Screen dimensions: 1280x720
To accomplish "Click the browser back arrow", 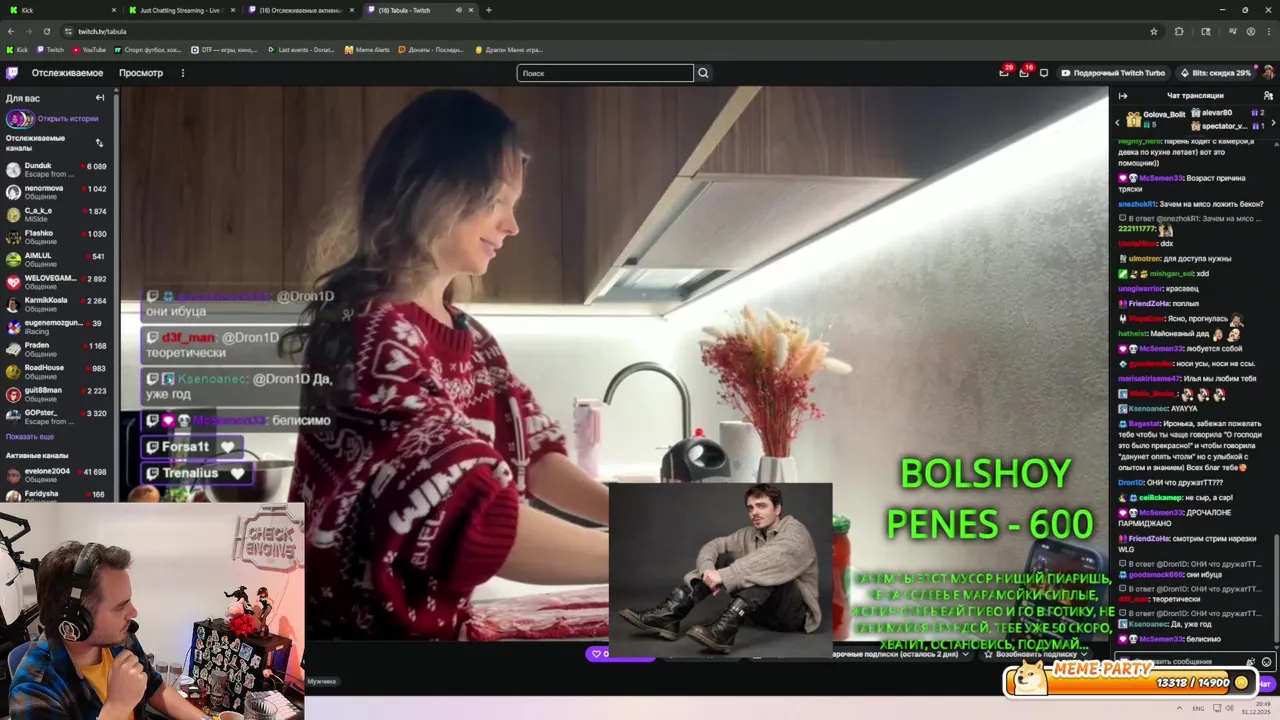I will [10, 31].
